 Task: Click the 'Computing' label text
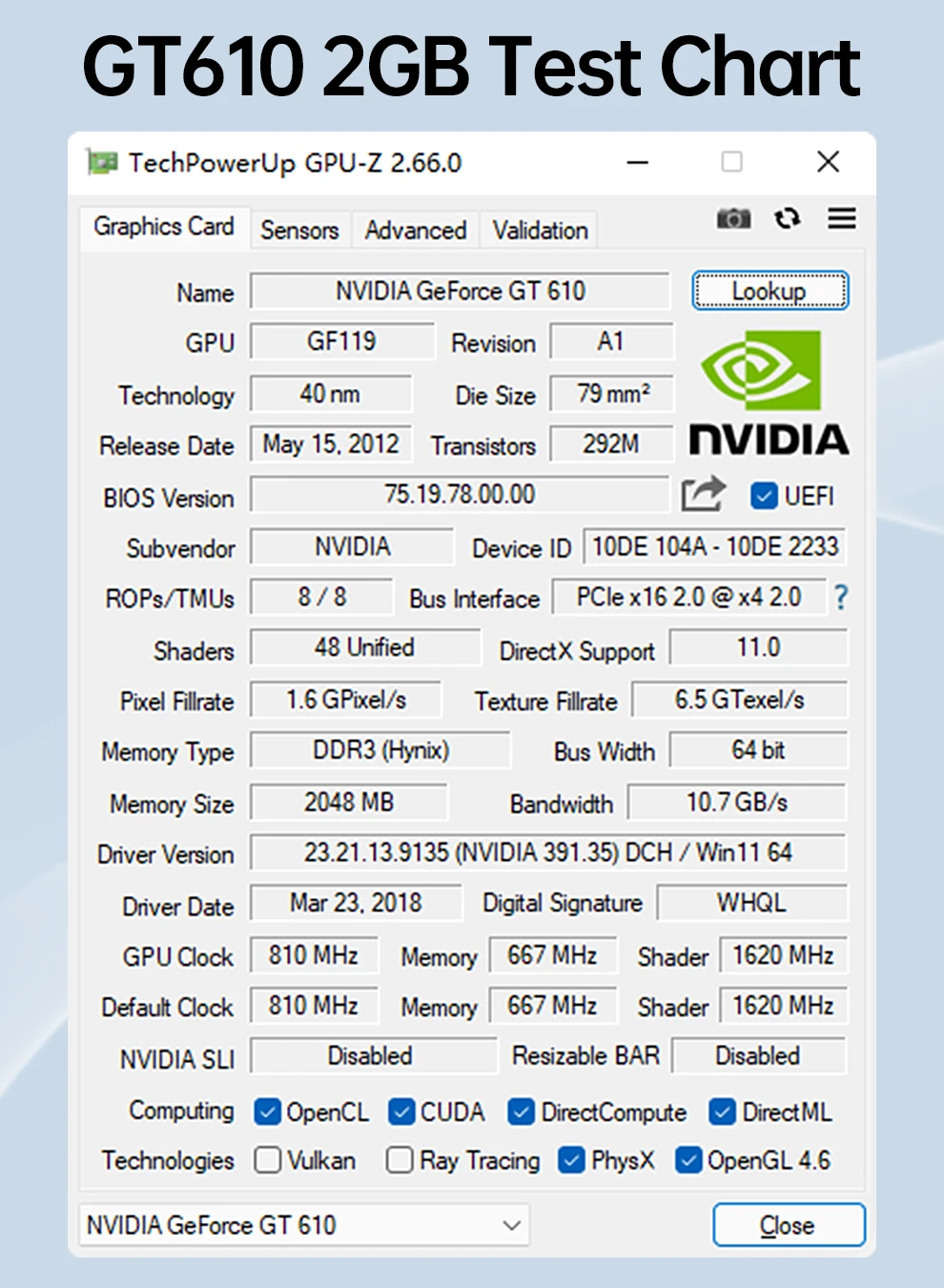pos(181,1112)
